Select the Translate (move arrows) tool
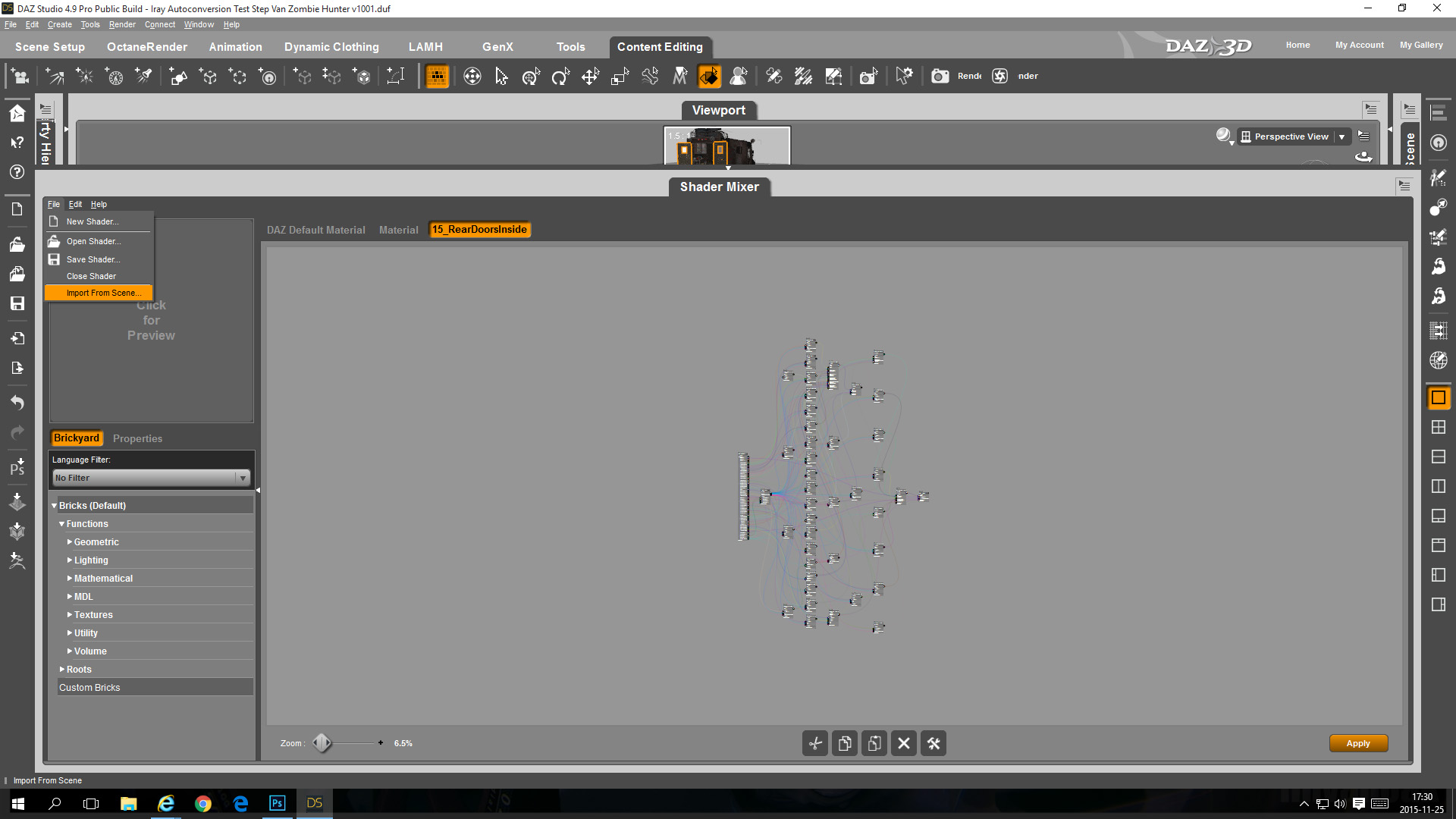Screen dimensions: 1456x819 [x=590, y=76]
